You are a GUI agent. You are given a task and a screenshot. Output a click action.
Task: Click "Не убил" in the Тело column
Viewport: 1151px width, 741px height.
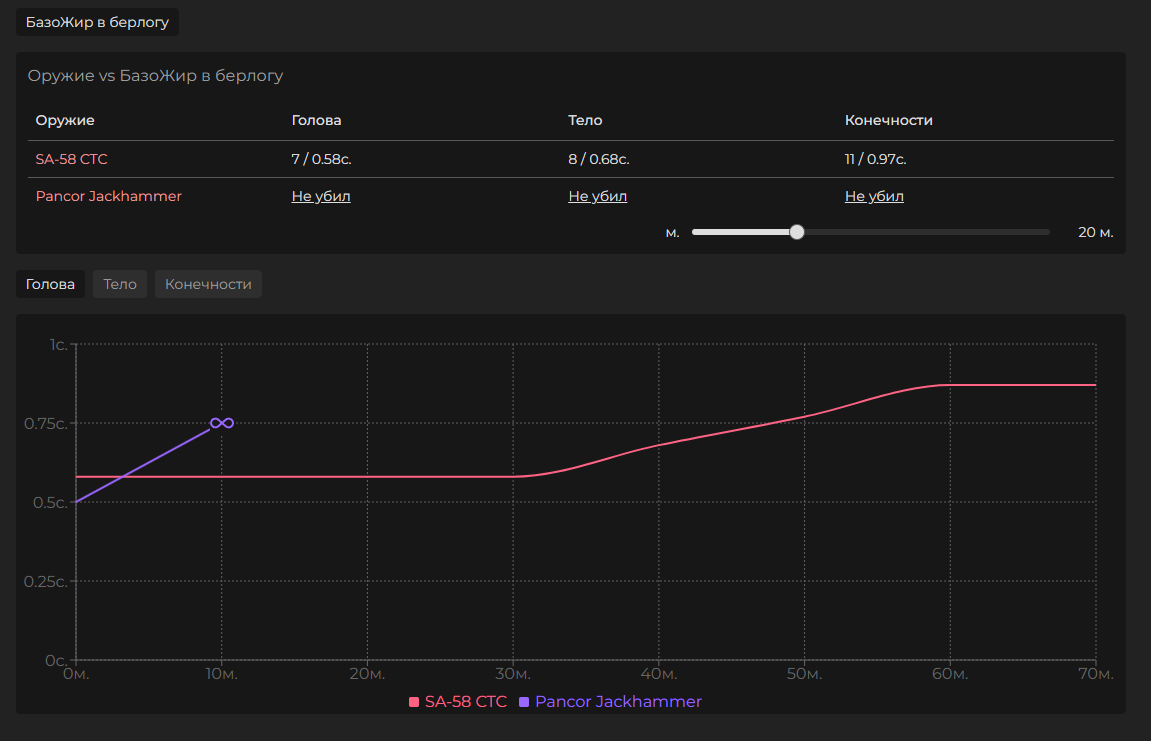(597, 196)
